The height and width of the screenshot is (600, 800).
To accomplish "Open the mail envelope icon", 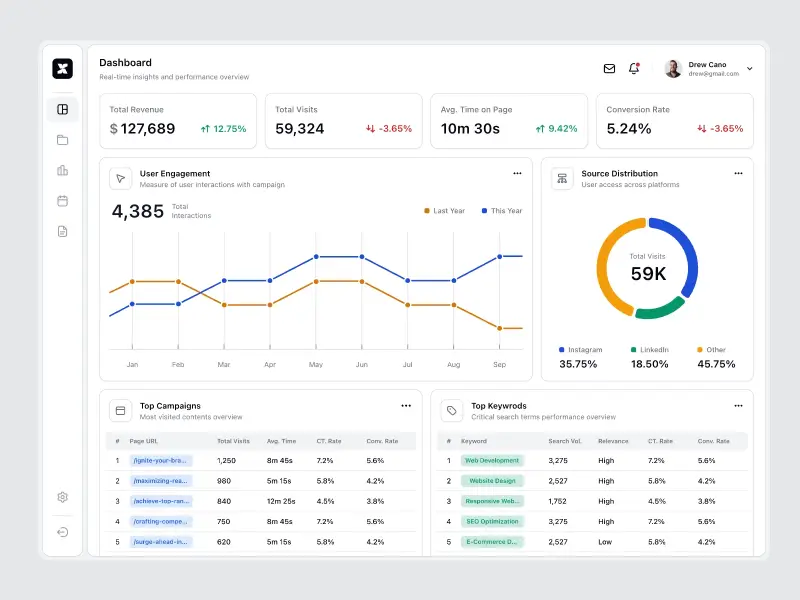I will (609, 69).
